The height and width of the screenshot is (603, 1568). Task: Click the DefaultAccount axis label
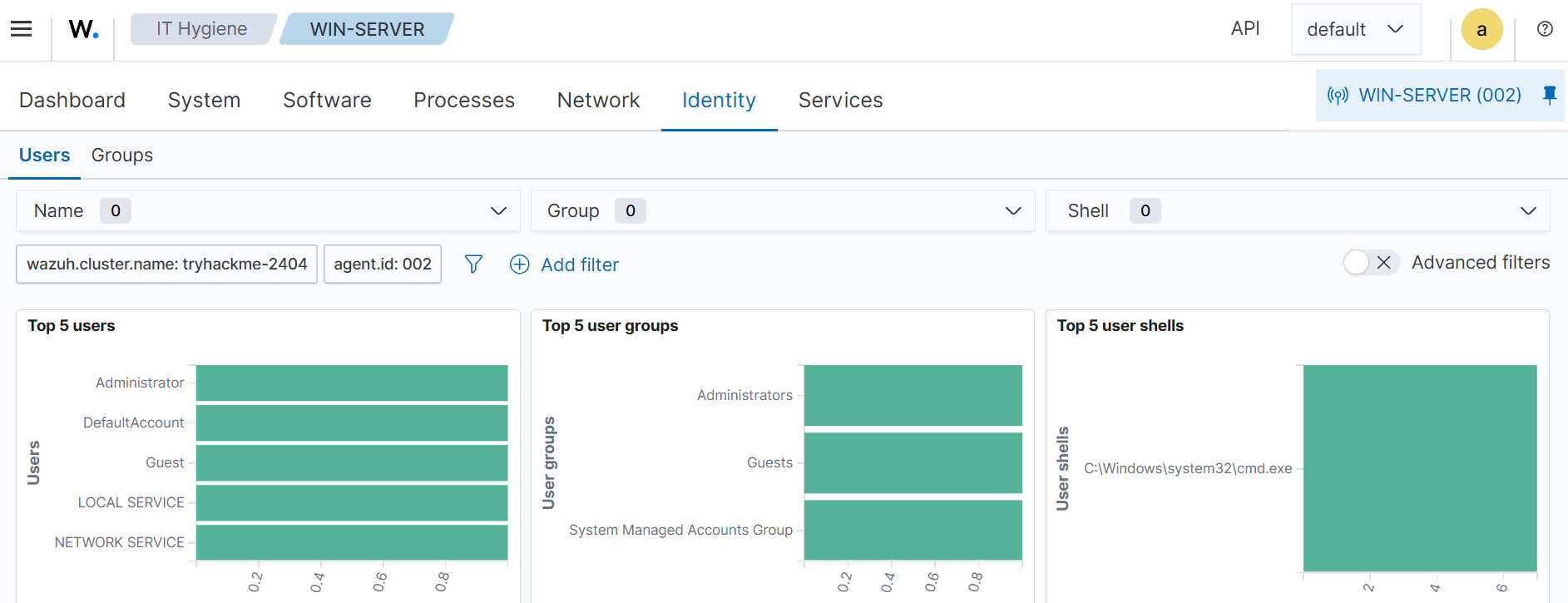coord(133,423)
